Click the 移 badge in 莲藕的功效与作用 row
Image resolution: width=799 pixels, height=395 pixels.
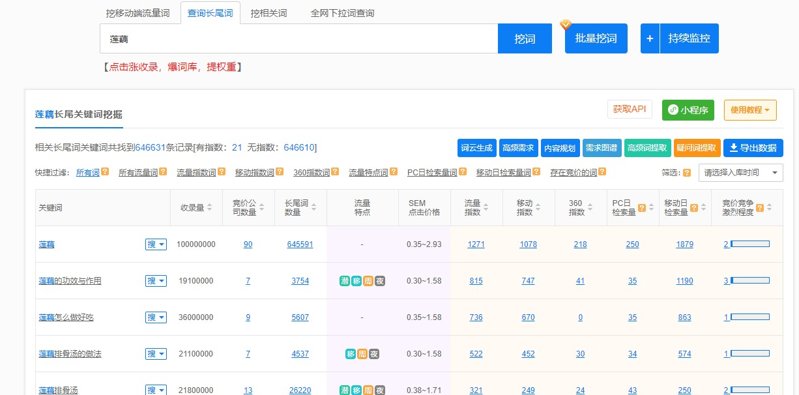(x=357, y=281)
